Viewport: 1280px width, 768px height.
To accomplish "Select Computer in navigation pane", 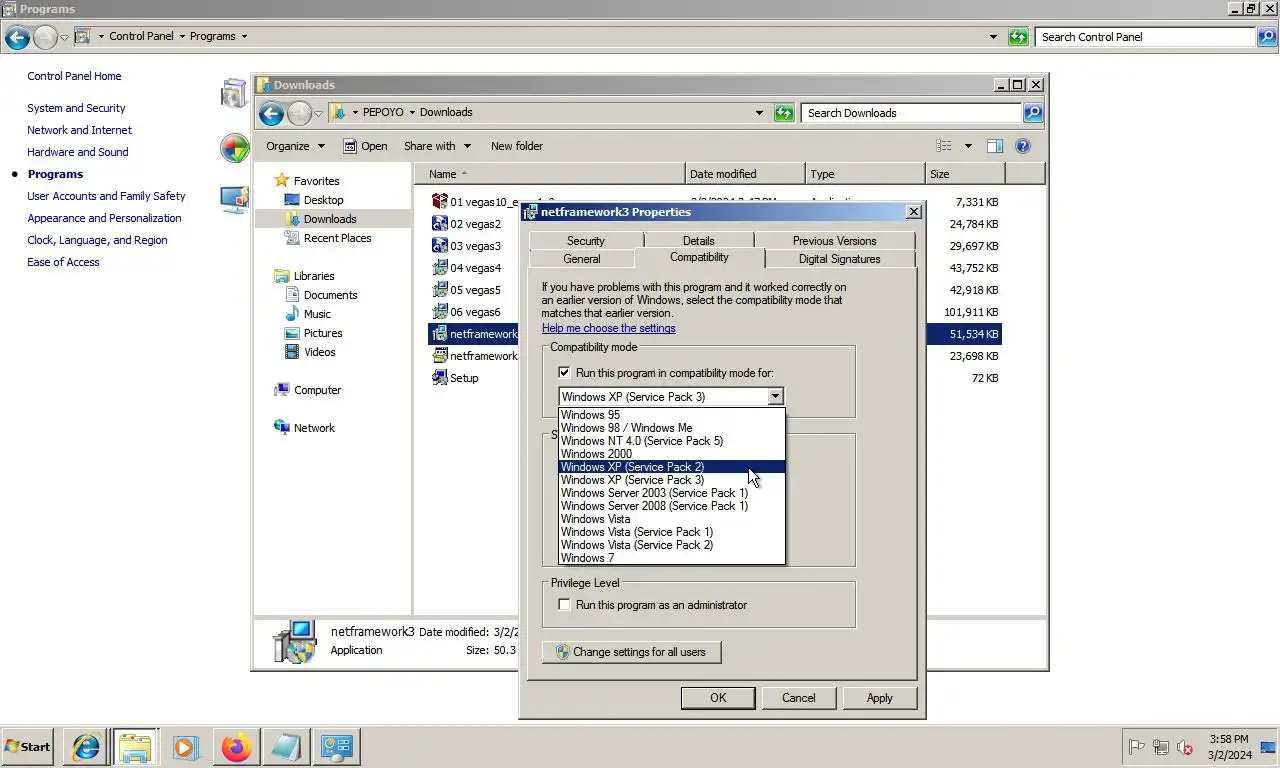I will pyautogui.click(x=308, y=390).
